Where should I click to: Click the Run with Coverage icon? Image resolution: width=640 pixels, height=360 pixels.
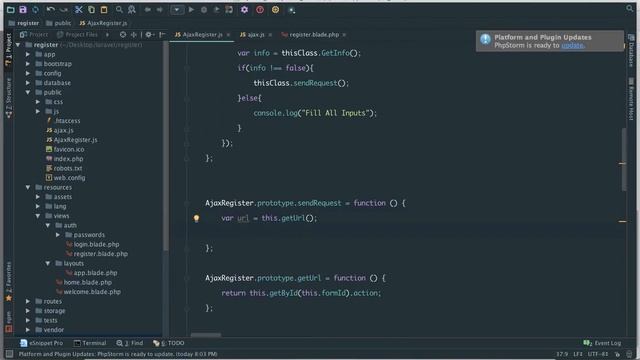click(x=216, y=9)
